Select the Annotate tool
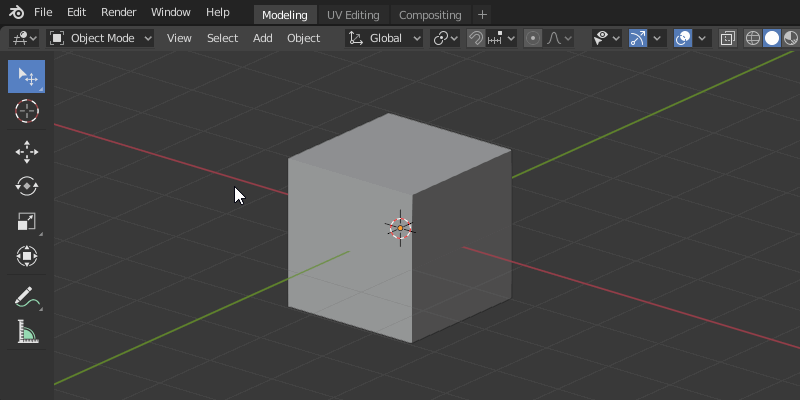 [27, 296]
